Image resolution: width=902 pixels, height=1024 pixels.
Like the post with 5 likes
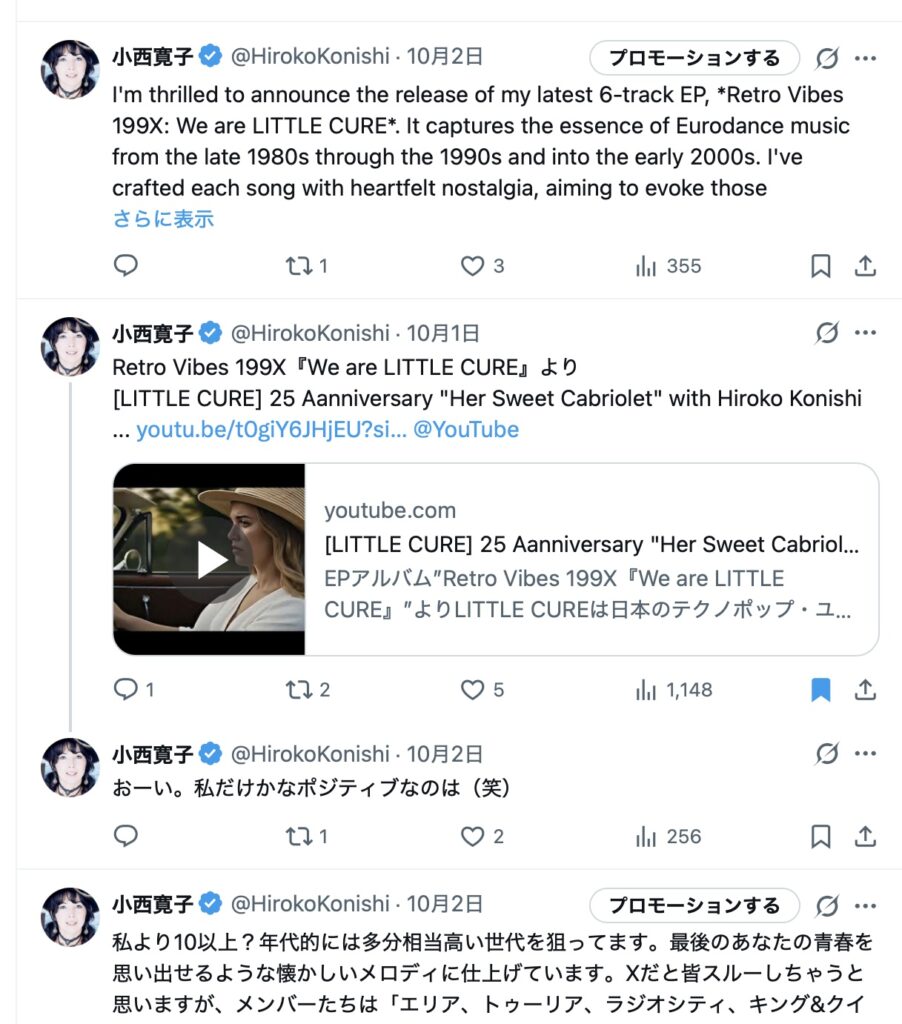(x=472, y=690)
